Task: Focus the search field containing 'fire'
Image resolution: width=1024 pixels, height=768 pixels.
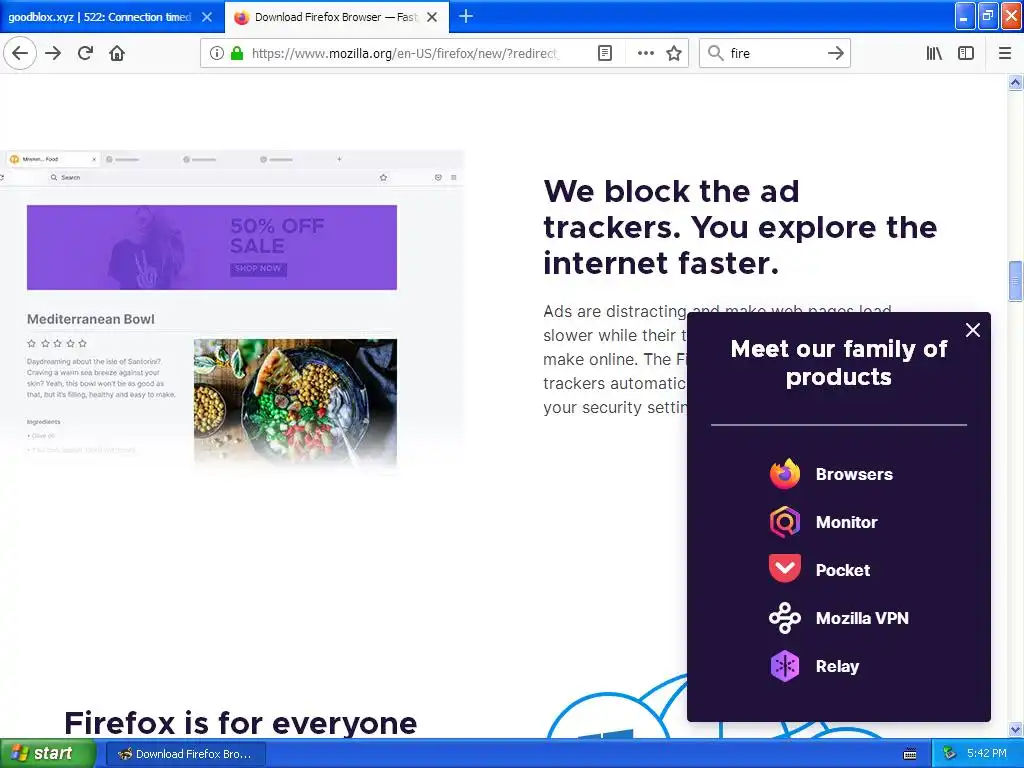Action: (x=775, y=53)
